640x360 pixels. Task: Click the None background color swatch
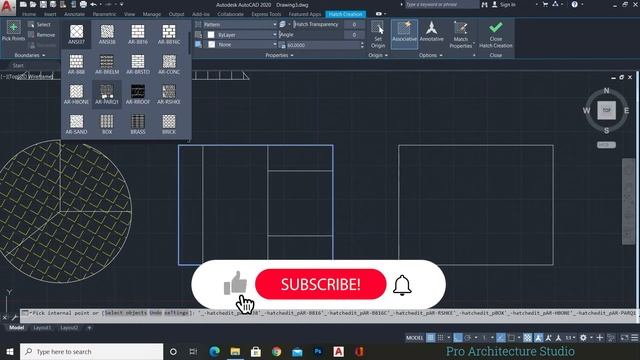pos(211,44)
